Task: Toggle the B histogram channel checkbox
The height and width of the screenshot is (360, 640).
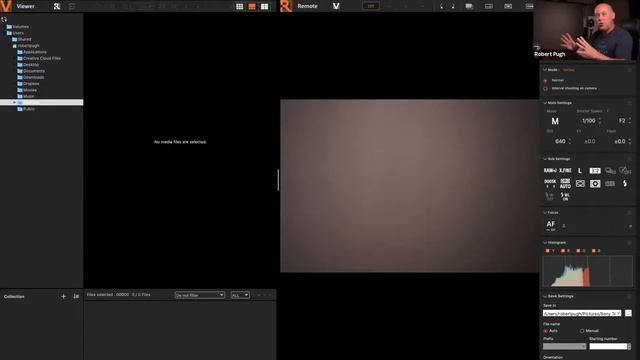Action: click(x=593, y=251)
